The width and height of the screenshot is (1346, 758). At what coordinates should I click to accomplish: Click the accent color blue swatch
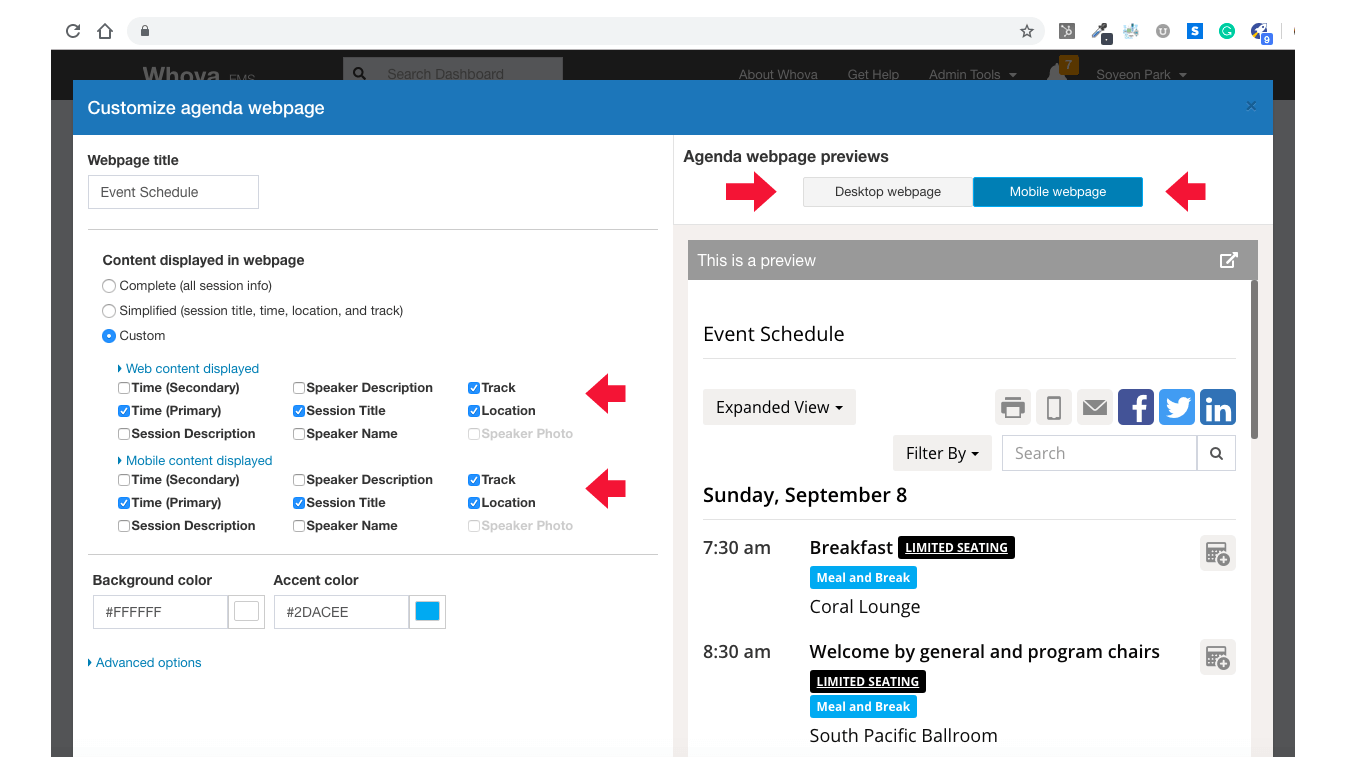[427, 612]
